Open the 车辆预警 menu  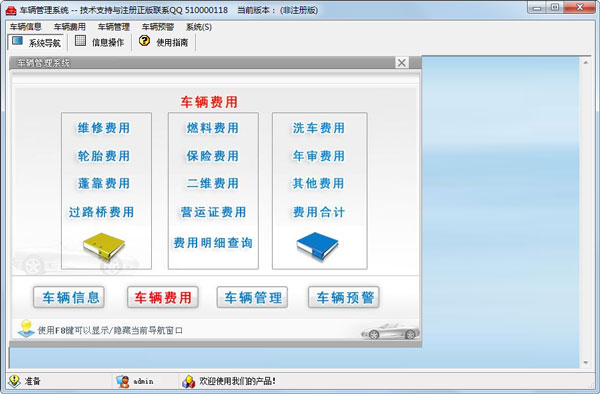pyautogui.click(x=158, y=27)
